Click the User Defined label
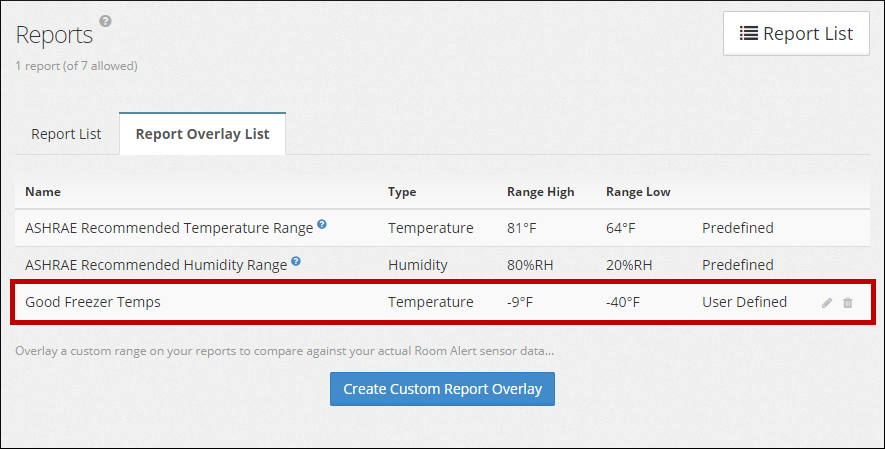 [x=744, y=302]
